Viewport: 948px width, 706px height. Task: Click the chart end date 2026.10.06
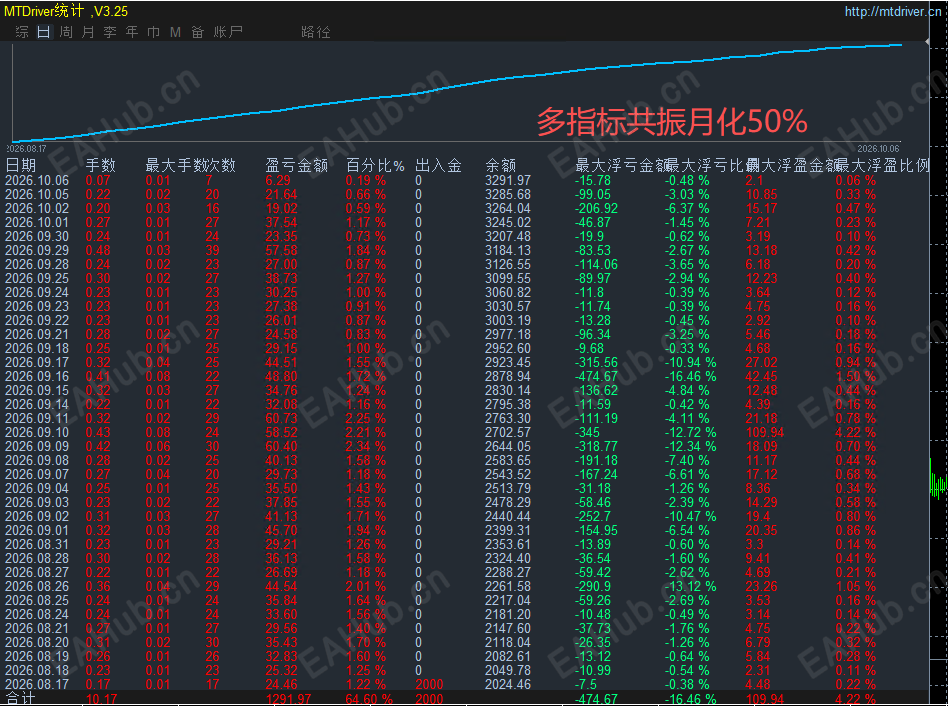click(878, 148)
